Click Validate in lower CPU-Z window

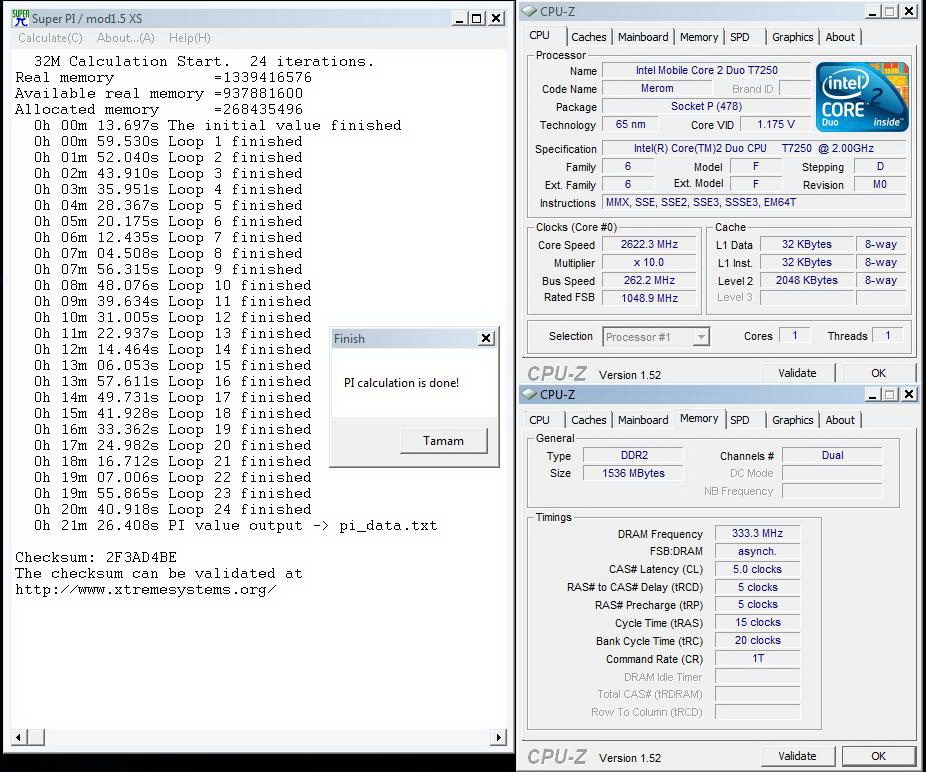click(x=797, y=755)
